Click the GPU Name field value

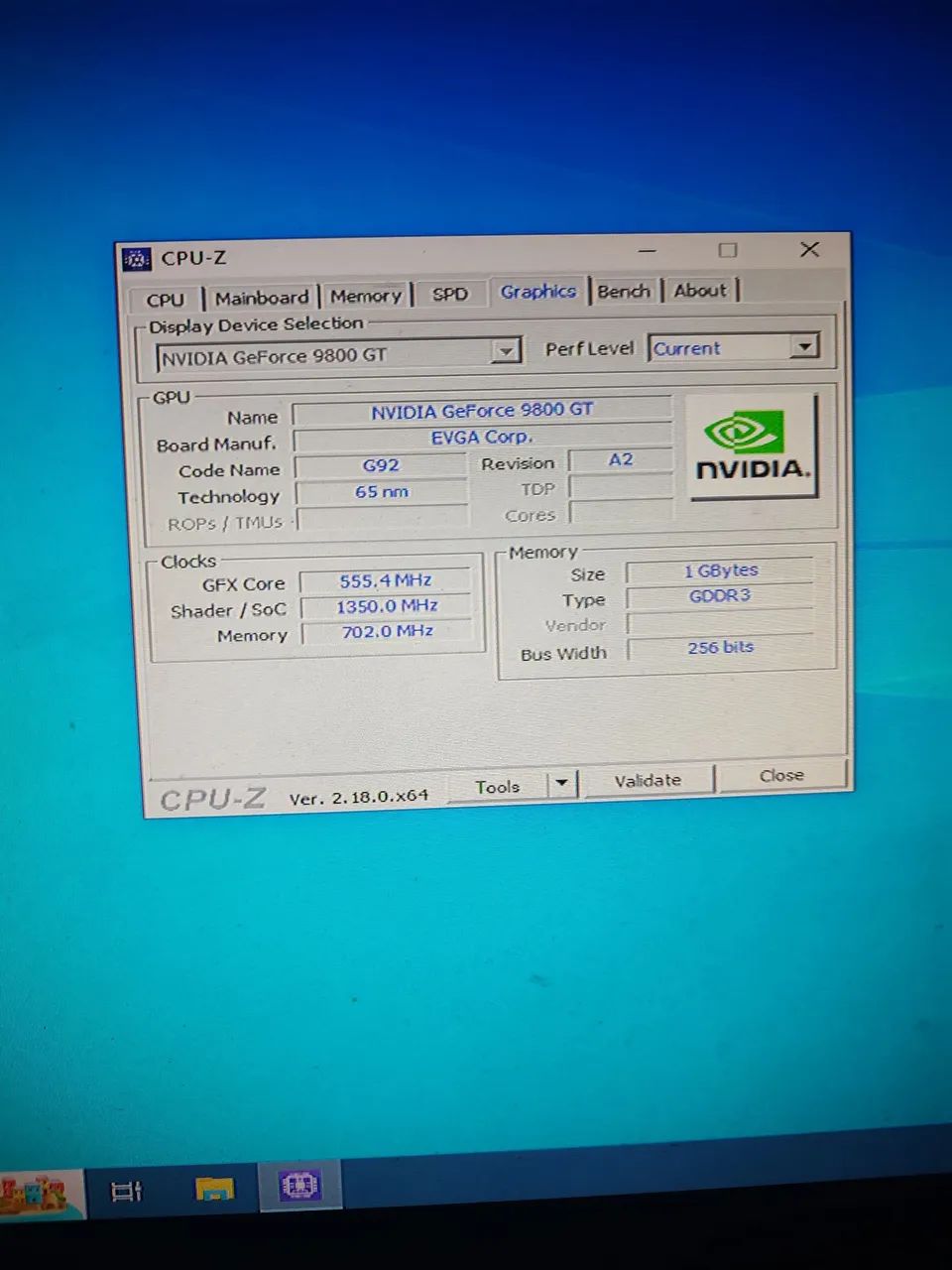point(482,410)
